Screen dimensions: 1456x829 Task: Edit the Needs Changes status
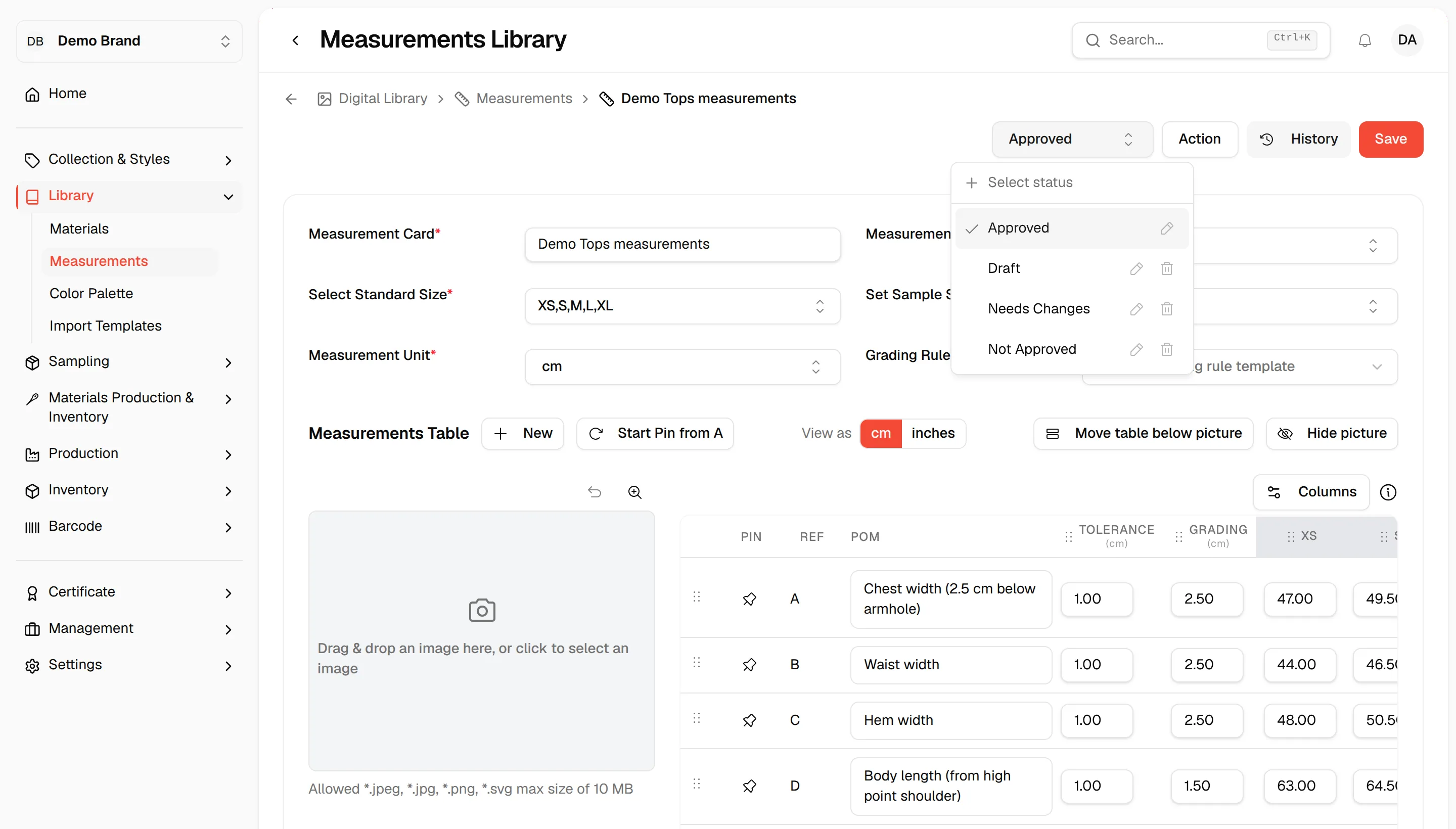[x=1136, y=308]
